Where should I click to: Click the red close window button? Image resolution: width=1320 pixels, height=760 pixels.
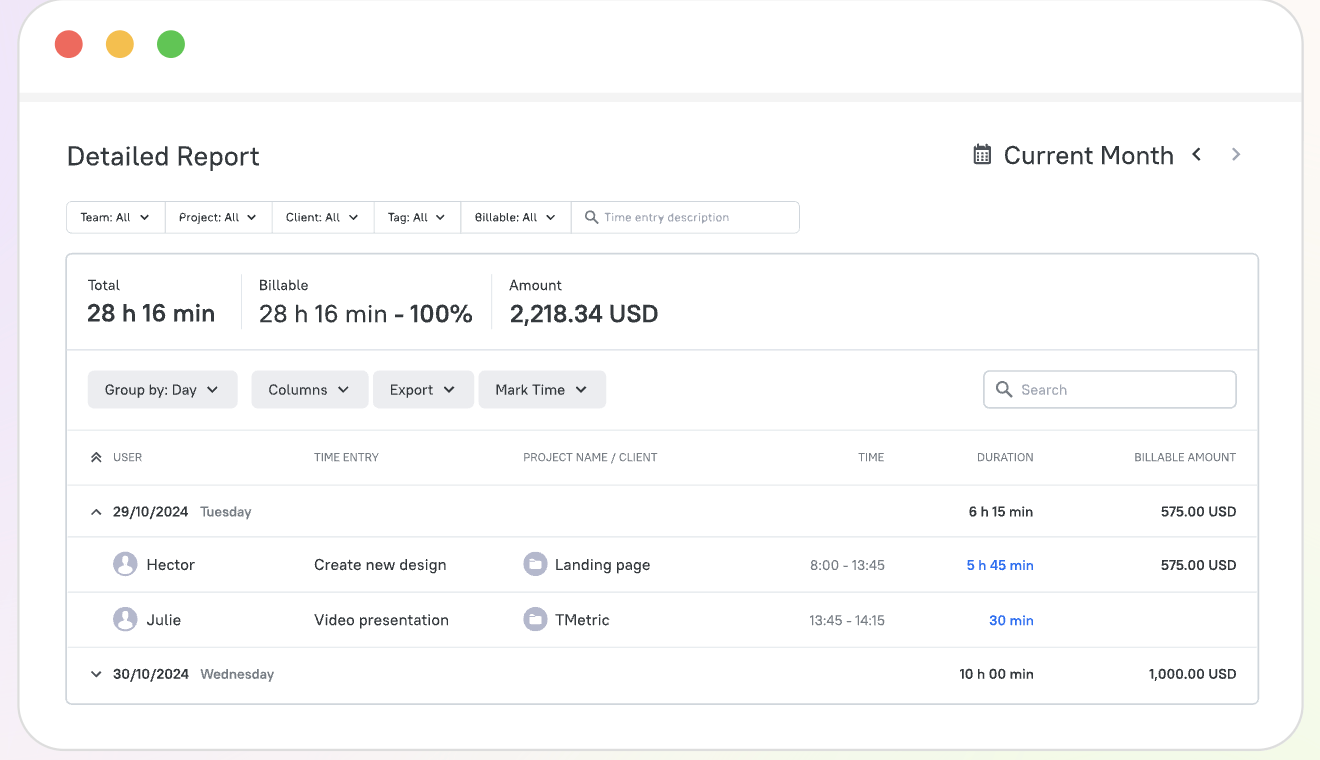69,45
